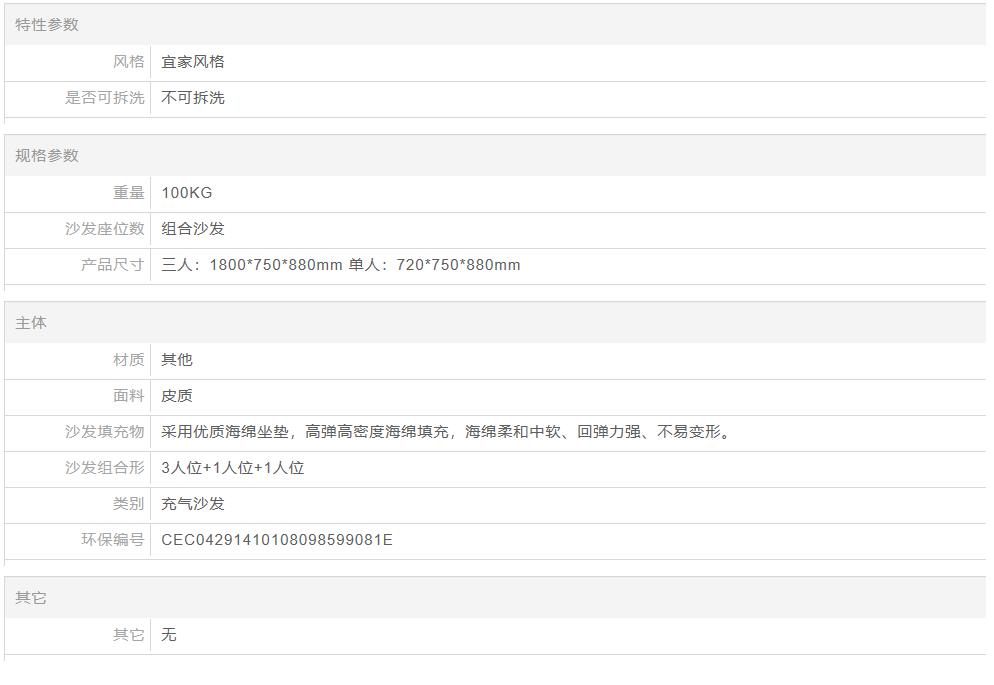Select the CEC environmental code number

tap(277, 540)
